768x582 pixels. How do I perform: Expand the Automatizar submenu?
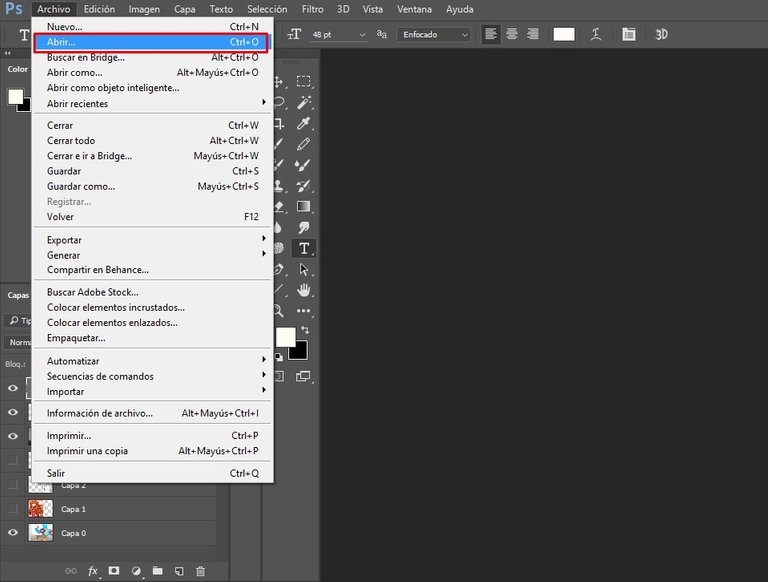(x=152, y=361)
